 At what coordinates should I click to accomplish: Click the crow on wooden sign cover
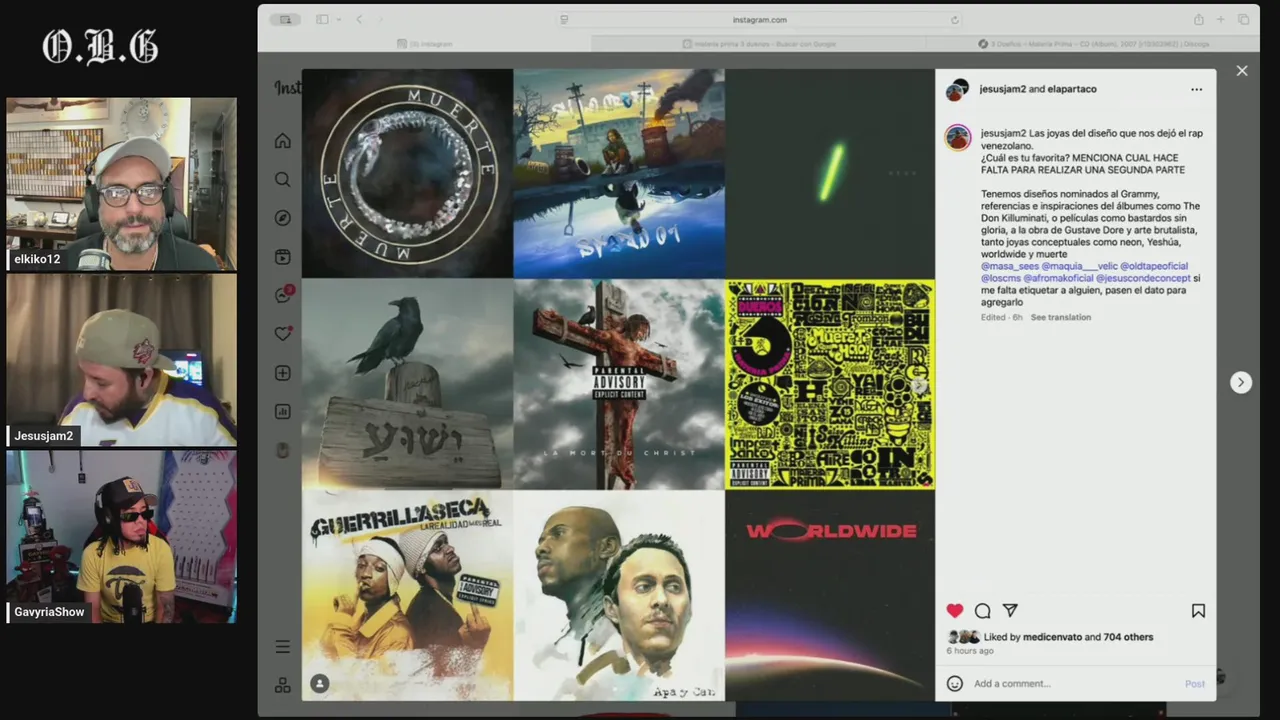point(407,384)
